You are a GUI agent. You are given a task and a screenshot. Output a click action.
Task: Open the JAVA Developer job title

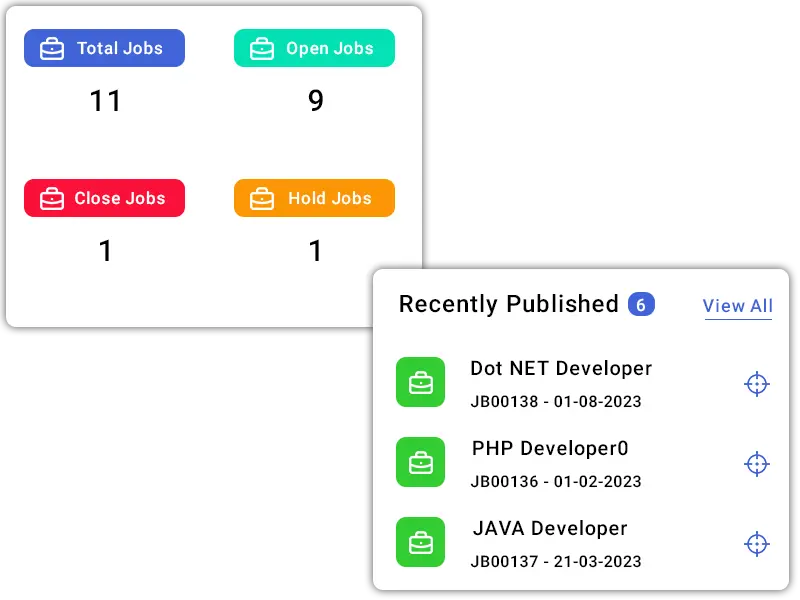coord(550,529)
